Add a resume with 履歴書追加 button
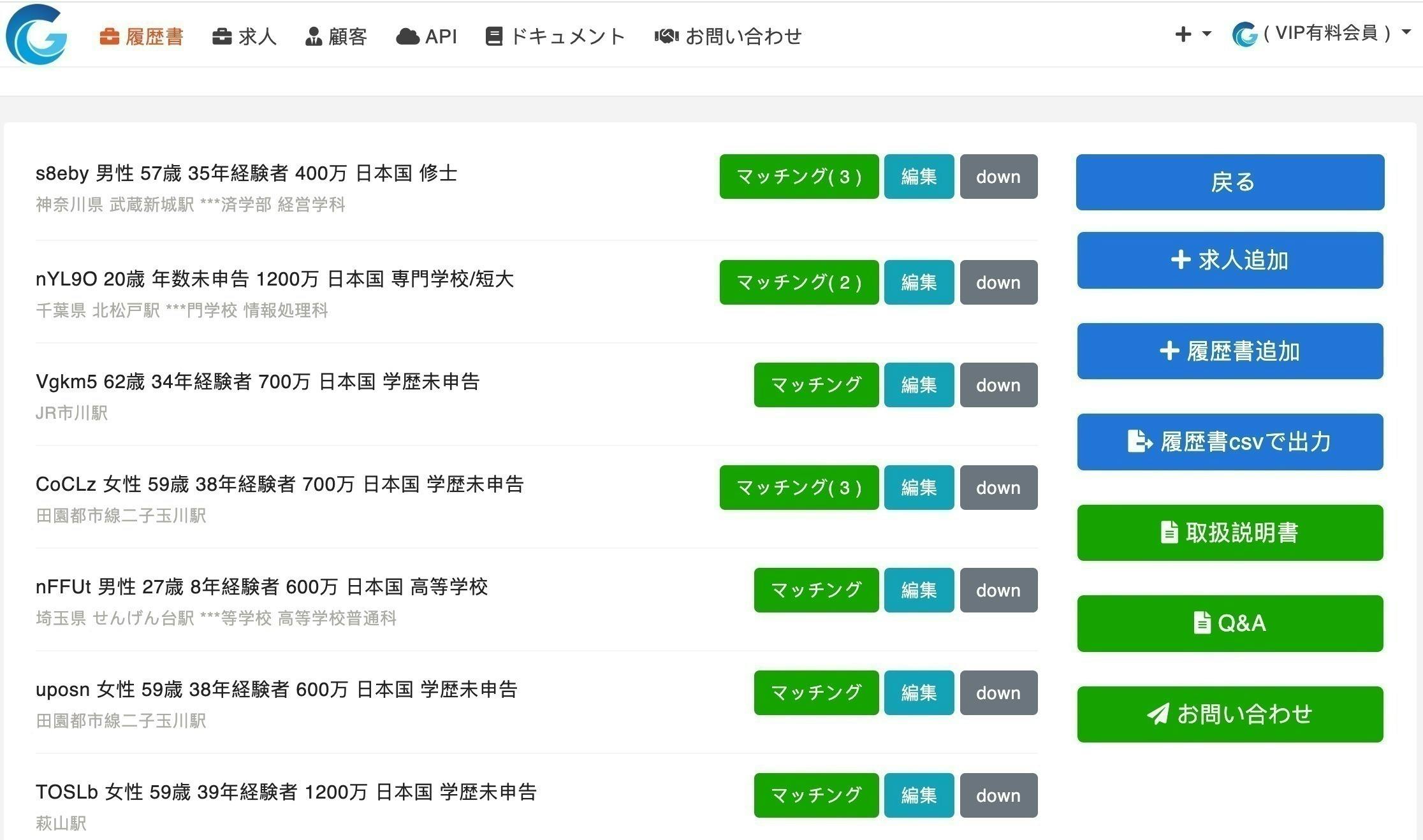This screenshot has height=840, width=1423. click(x=1230, y=351)
